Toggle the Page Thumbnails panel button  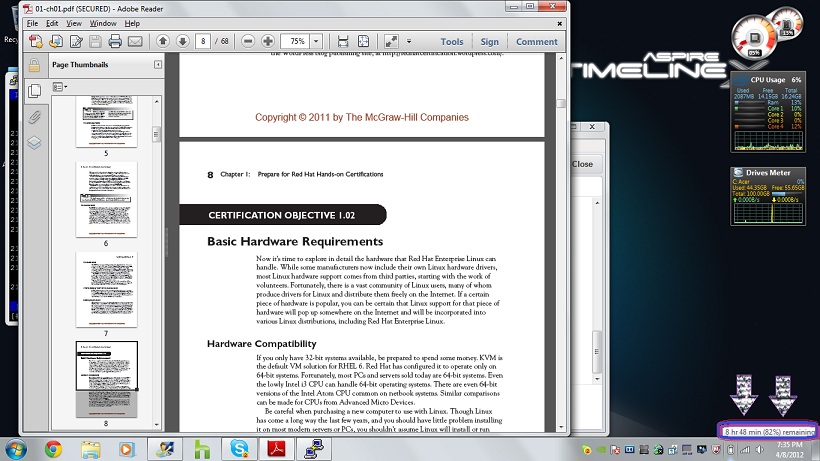(x=34, y=91)
